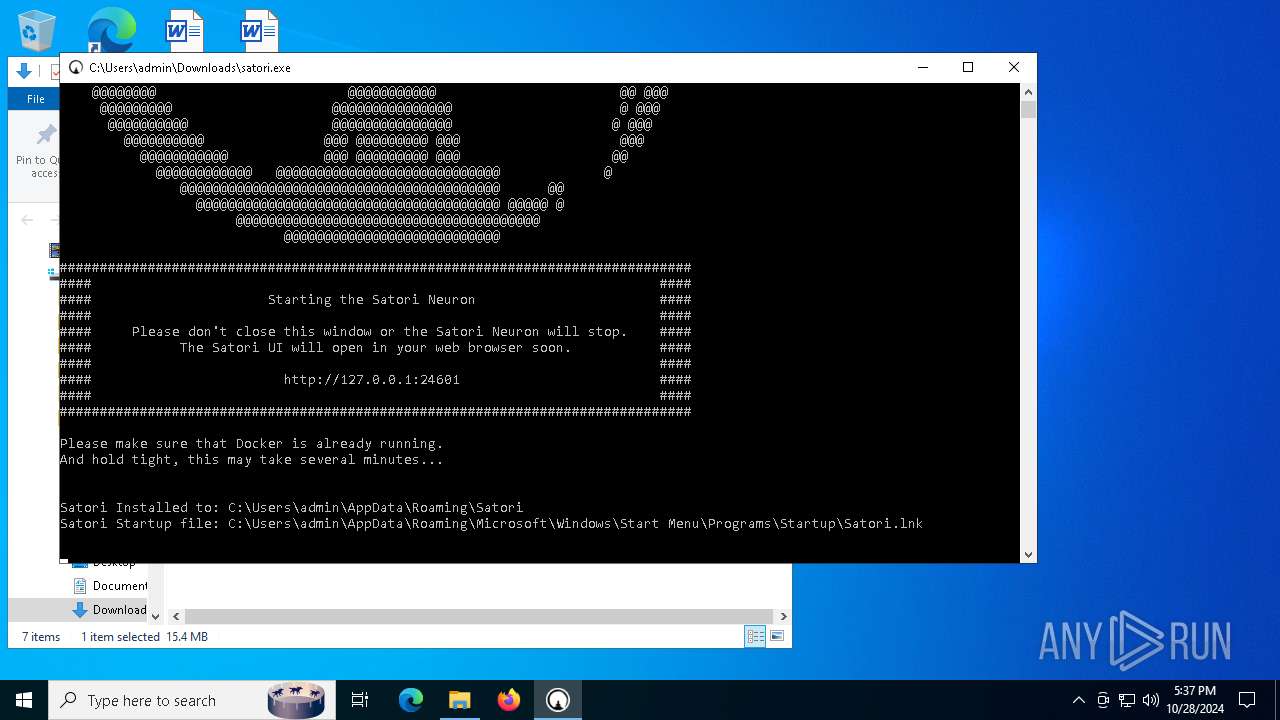Viewport: 1280px width, 720px height.
Task: Launch Firefox from the taskbar
Action: (509, 700)
